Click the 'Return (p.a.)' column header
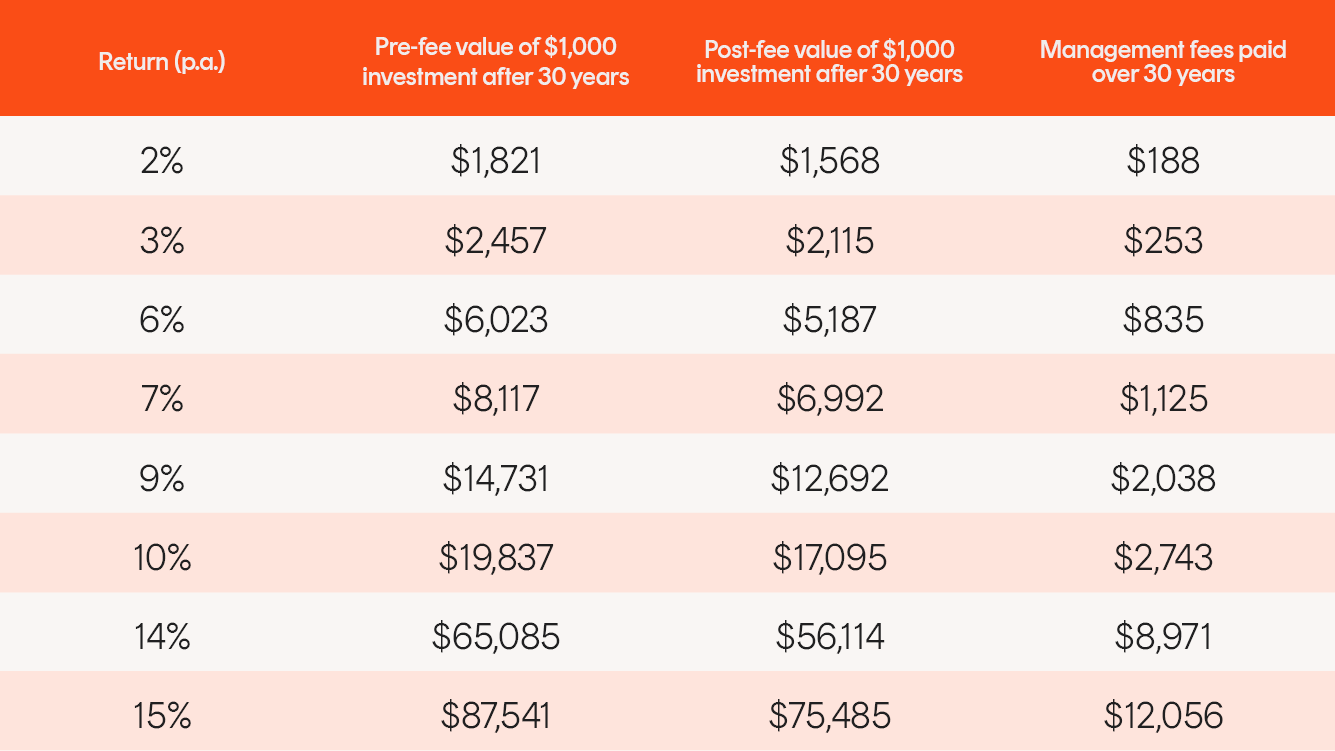This screenshot has height=751, width=1335. (162, 62)
